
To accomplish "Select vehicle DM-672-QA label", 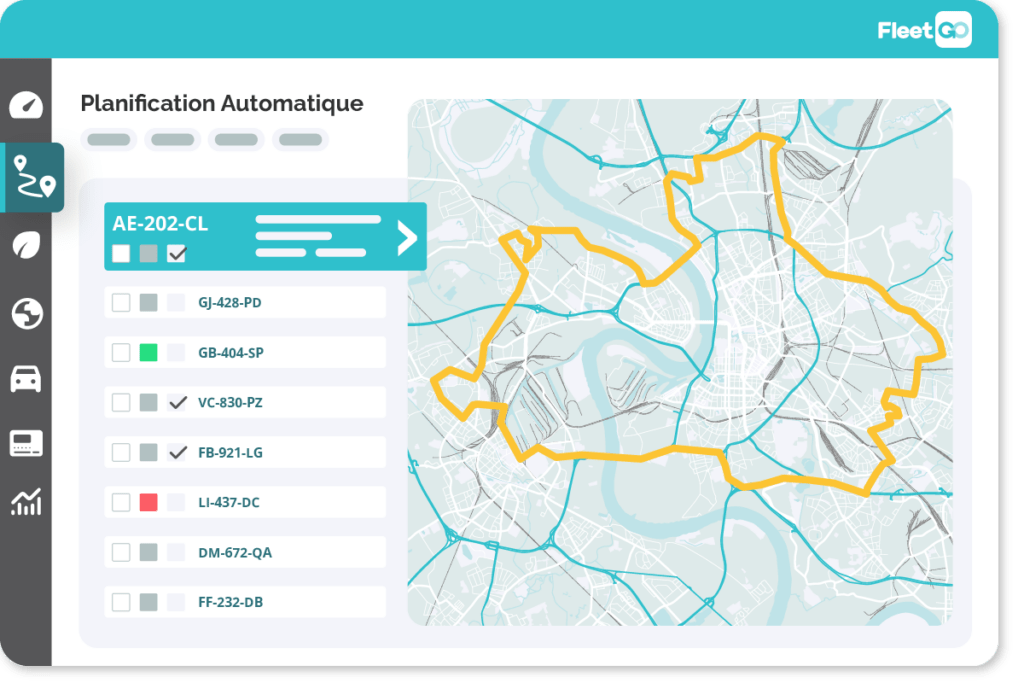I will (235, 553).
